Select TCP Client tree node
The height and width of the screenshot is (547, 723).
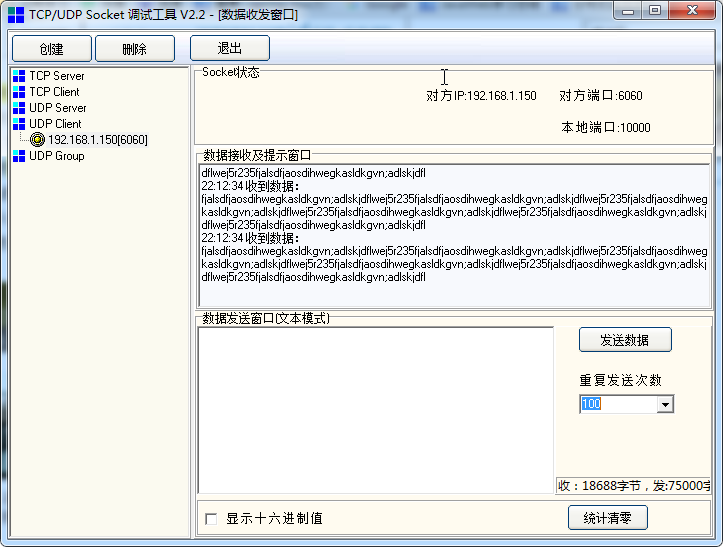[x=54, y=92]
